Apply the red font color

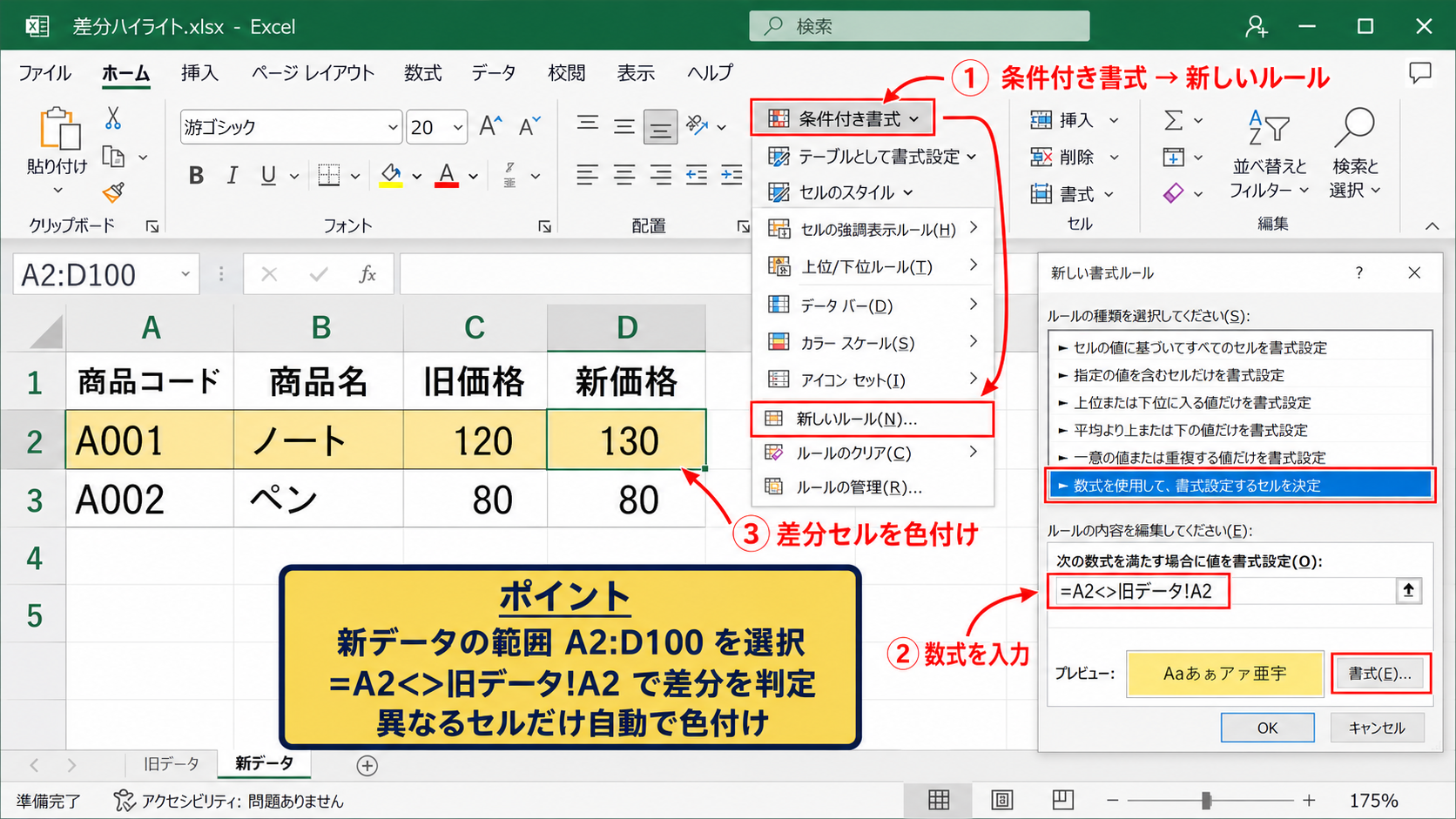[447, 176]
